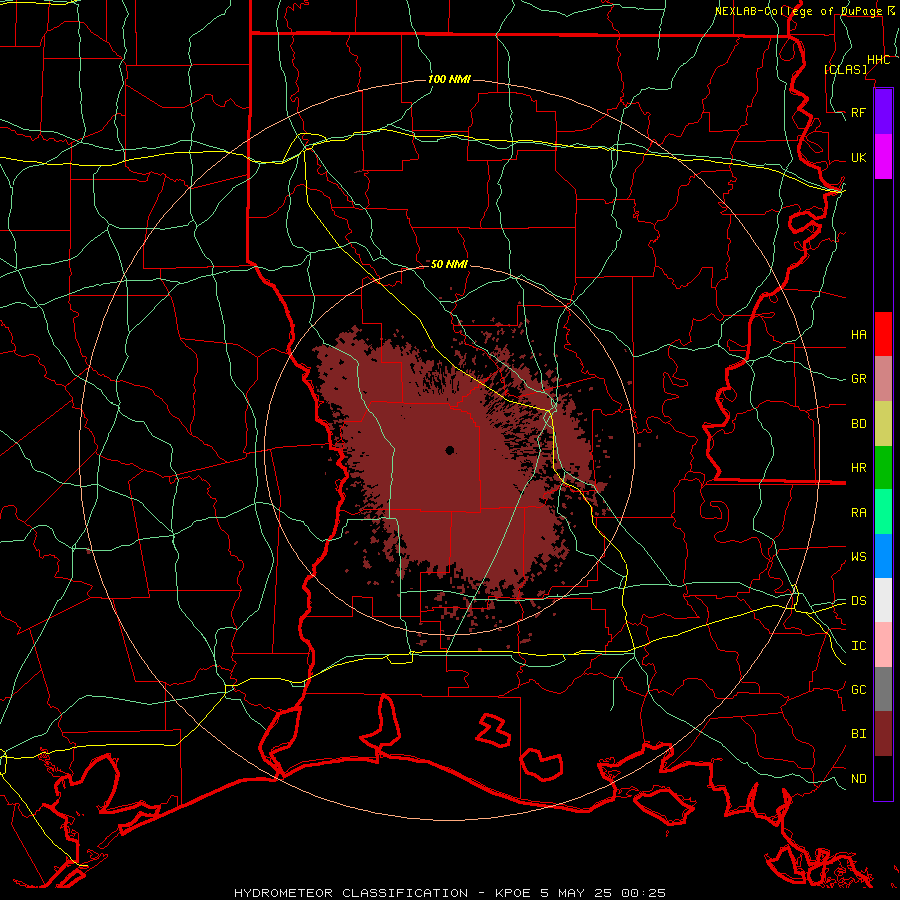Click the "ND" legend label

859,779
